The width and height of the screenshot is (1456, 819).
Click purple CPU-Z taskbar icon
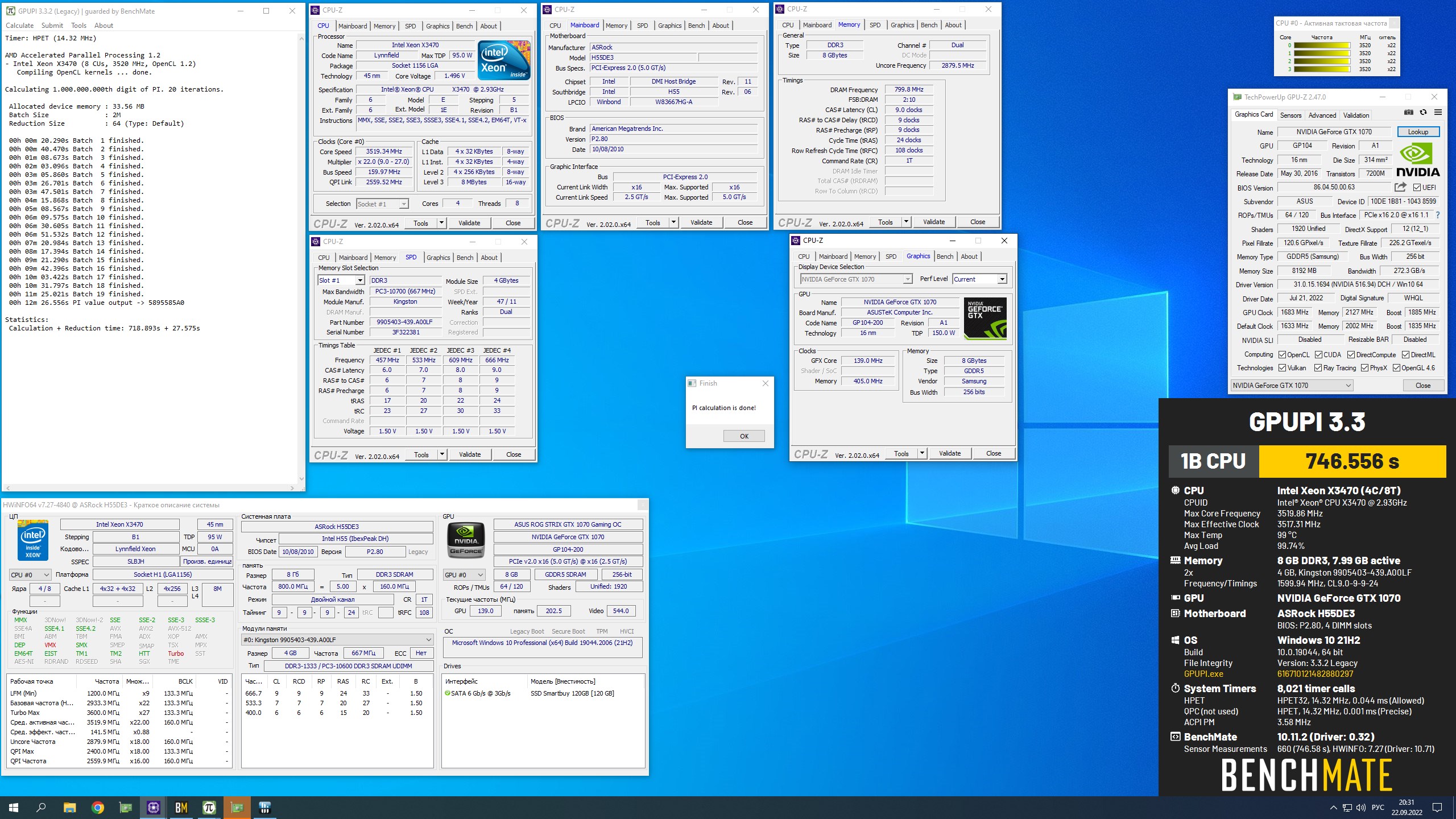(x=153, y=808)
